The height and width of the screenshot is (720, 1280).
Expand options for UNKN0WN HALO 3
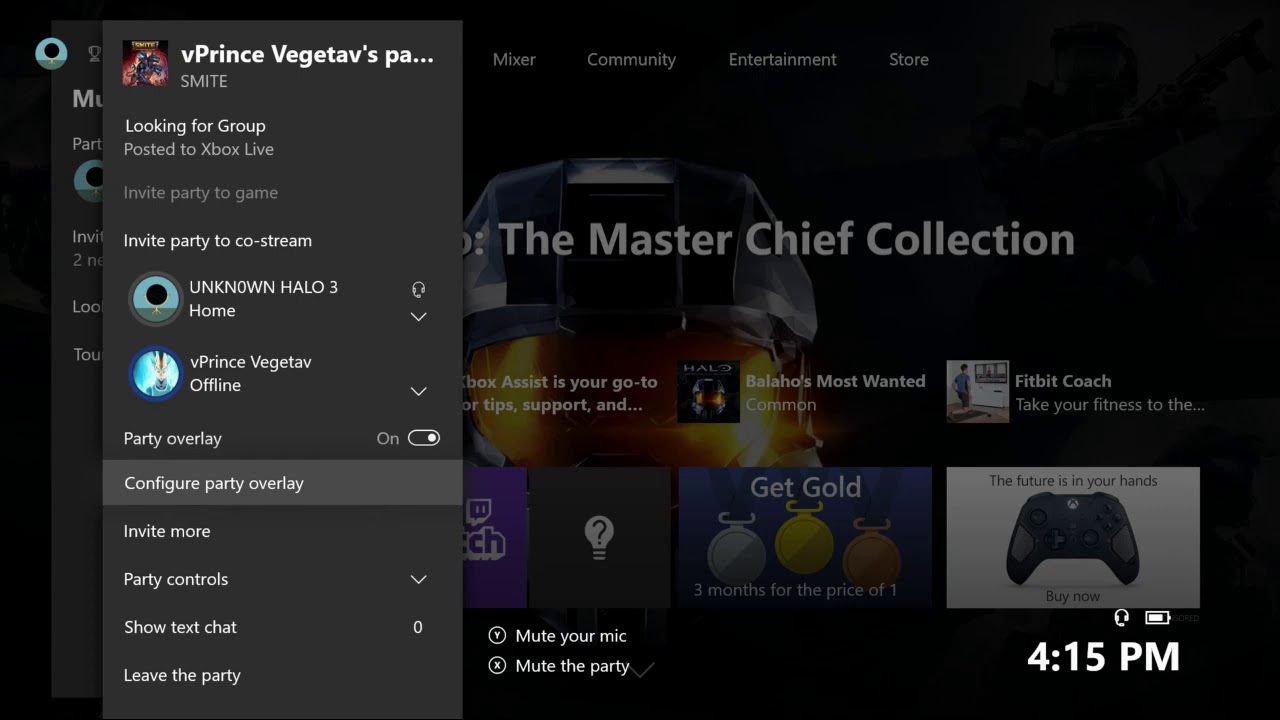(419, 317)
